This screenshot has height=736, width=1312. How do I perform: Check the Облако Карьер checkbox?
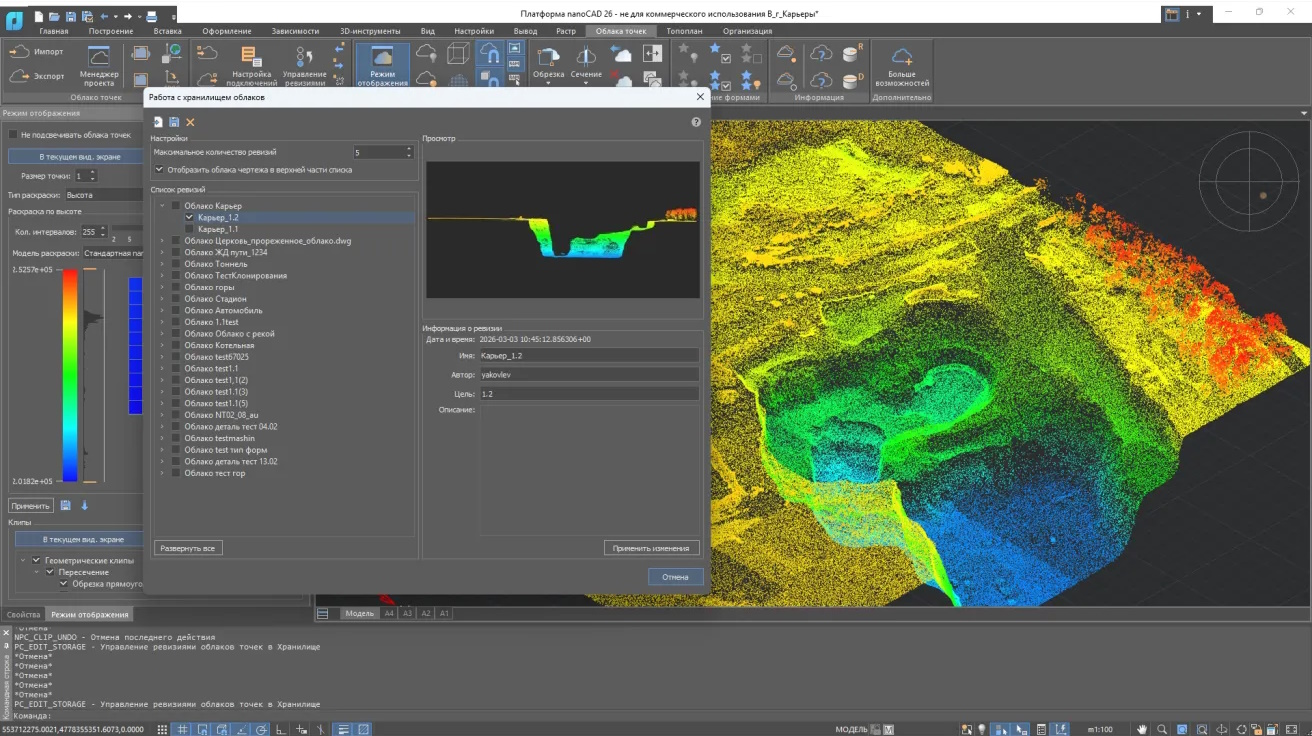176,206
